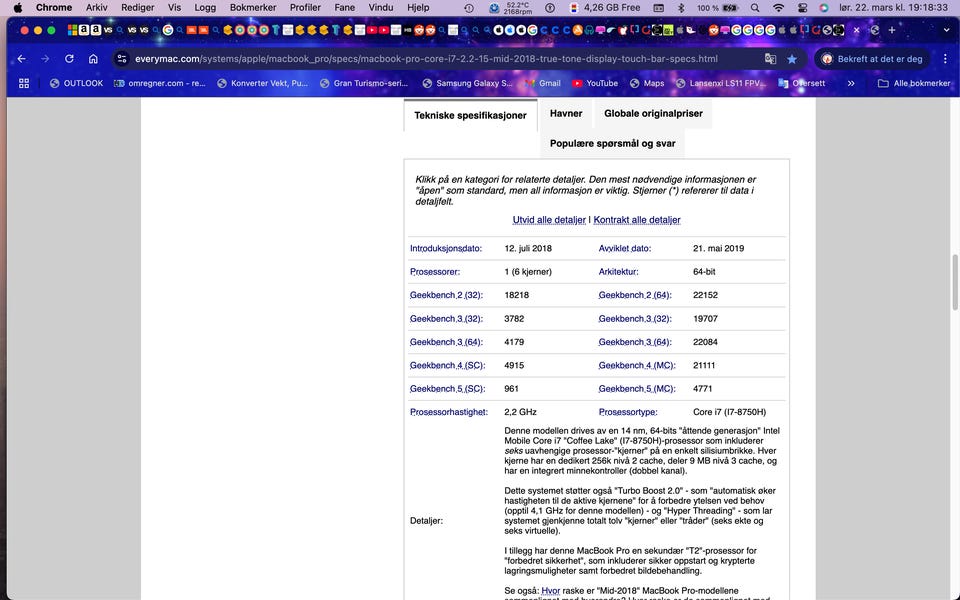View site information icon in address bar
The height and width of the screenshot is (600, 960).
[x=122, y=59]
